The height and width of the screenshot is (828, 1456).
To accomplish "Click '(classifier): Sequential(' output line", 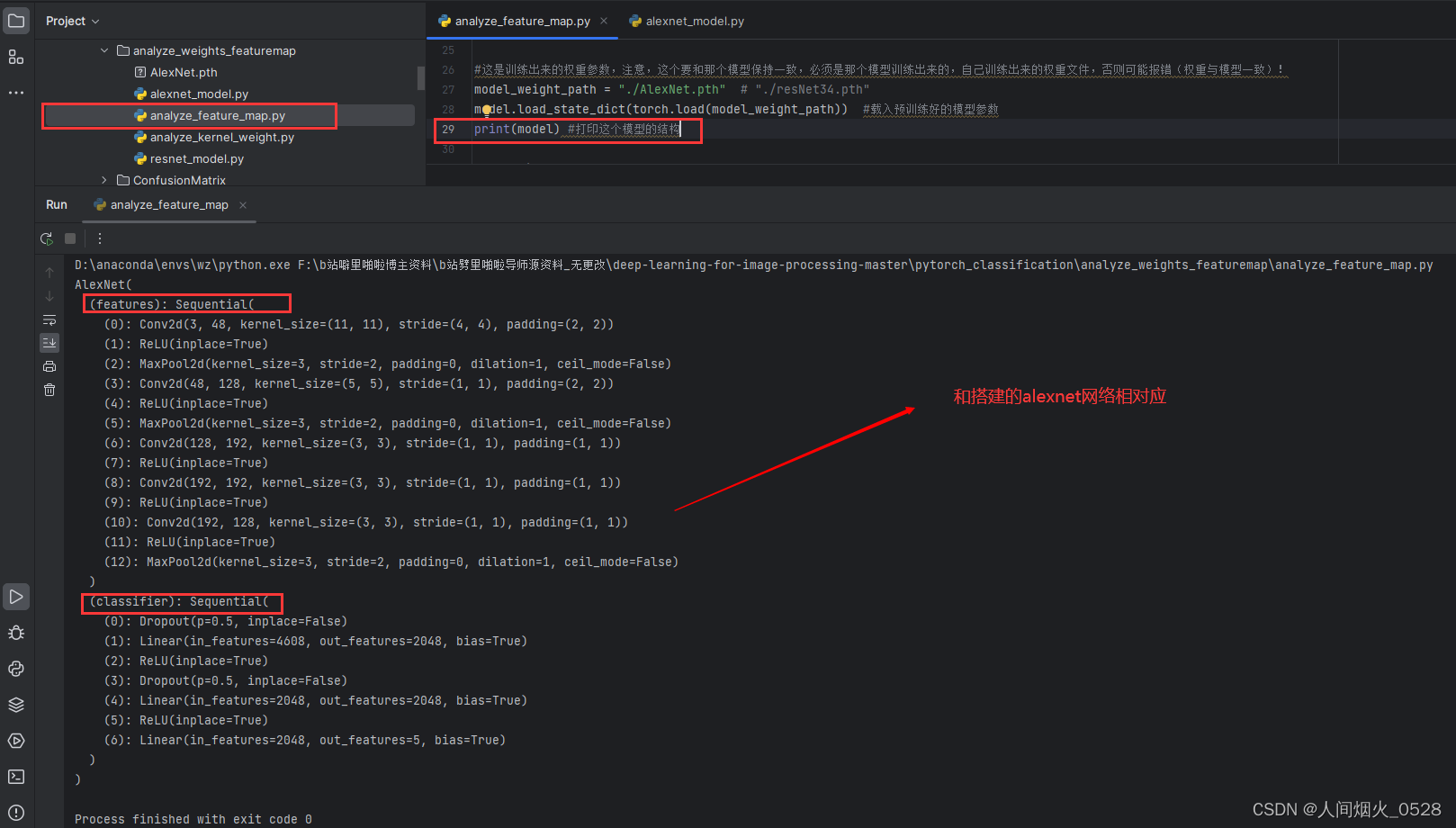I will click(179, 602).
